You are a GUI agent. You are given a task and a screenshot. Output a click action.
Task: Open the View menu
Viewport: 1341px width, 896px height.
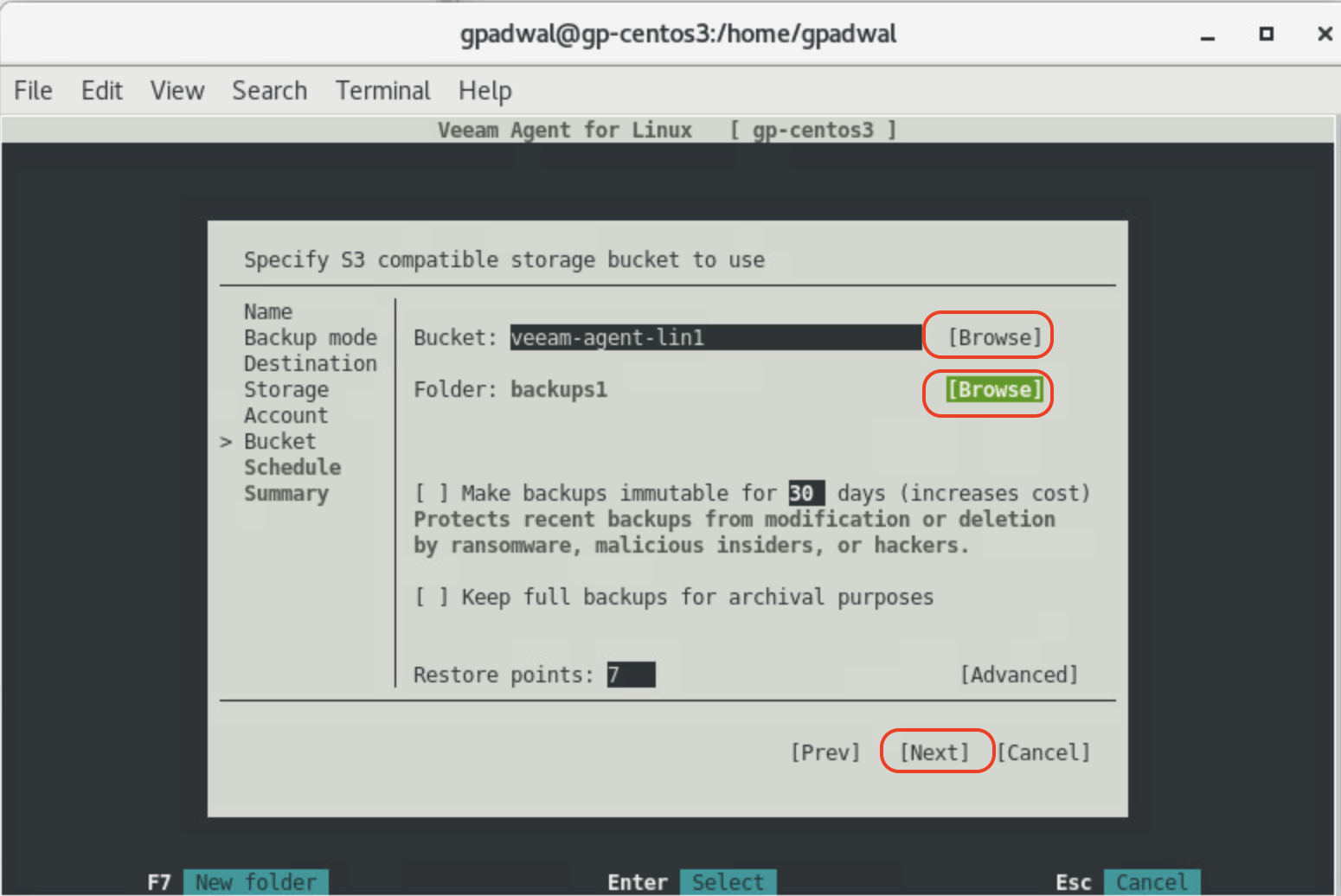click(177, 91)
